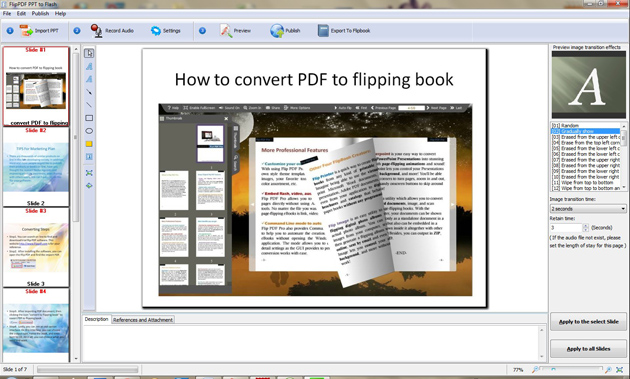Viewport: 630px width, 379px height.
Task: Click the transition effect preview image 'A'
Action: (x=588, y=84)
